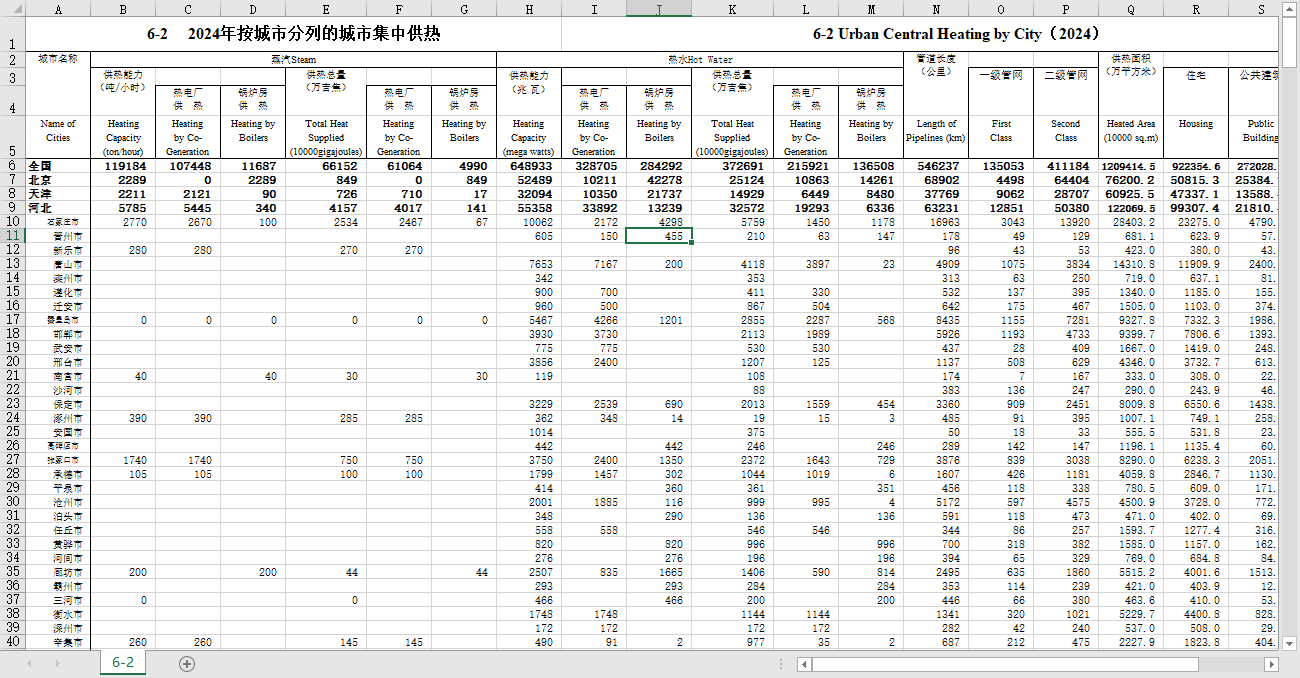The width and height of the screenshot is (1300, 678).
Task: Select column Q header
Action: click(1131, 9)
